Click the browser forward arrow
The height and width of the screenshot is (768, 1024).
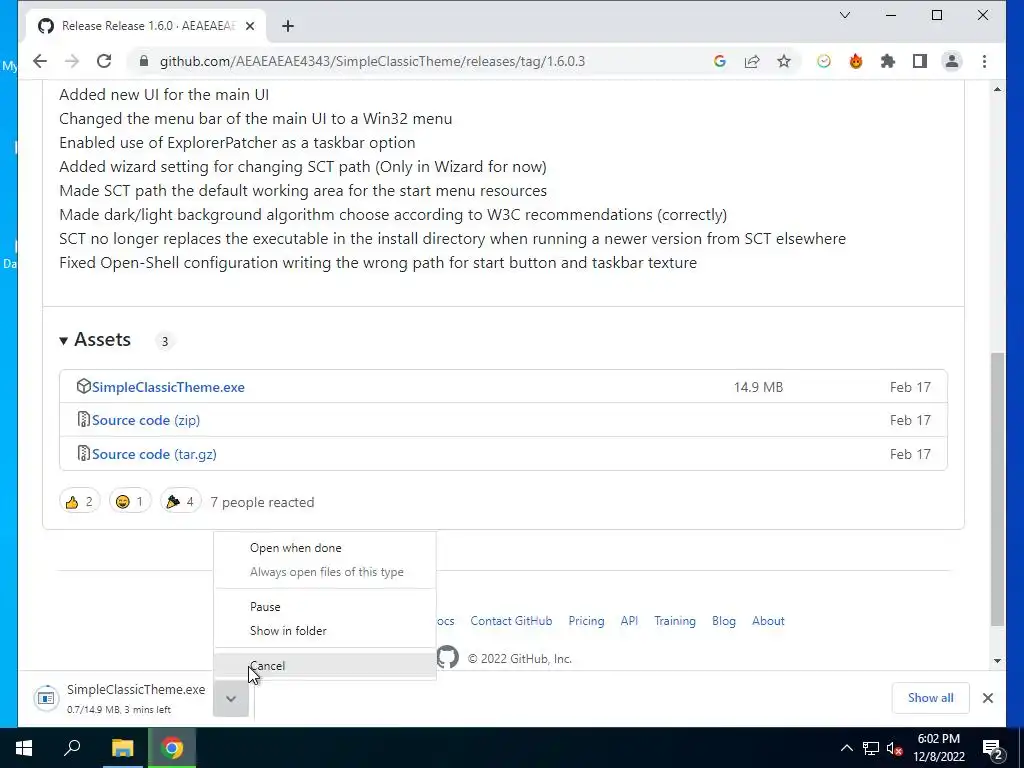pos(72,61)
